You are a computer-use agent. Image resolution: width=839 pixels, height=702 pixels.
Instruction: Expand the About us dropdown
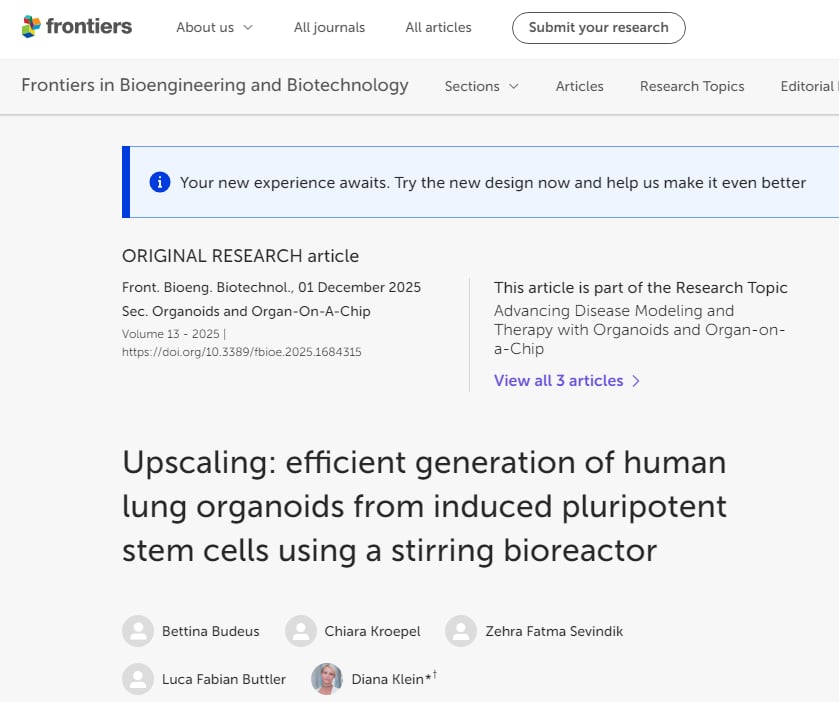[x=214, y=27]
